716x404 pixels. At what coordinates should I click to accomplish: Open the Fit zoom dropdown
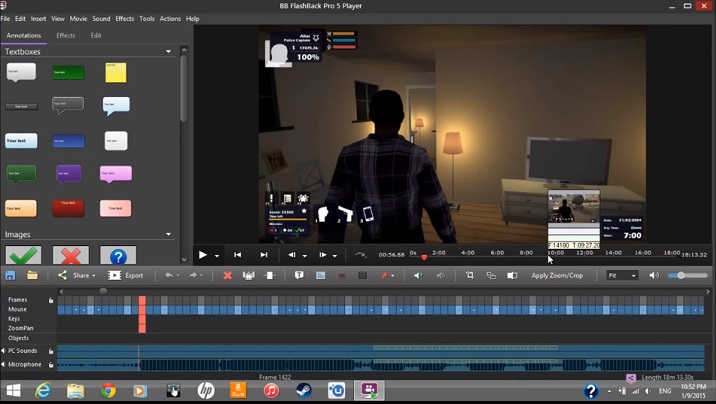622,275
